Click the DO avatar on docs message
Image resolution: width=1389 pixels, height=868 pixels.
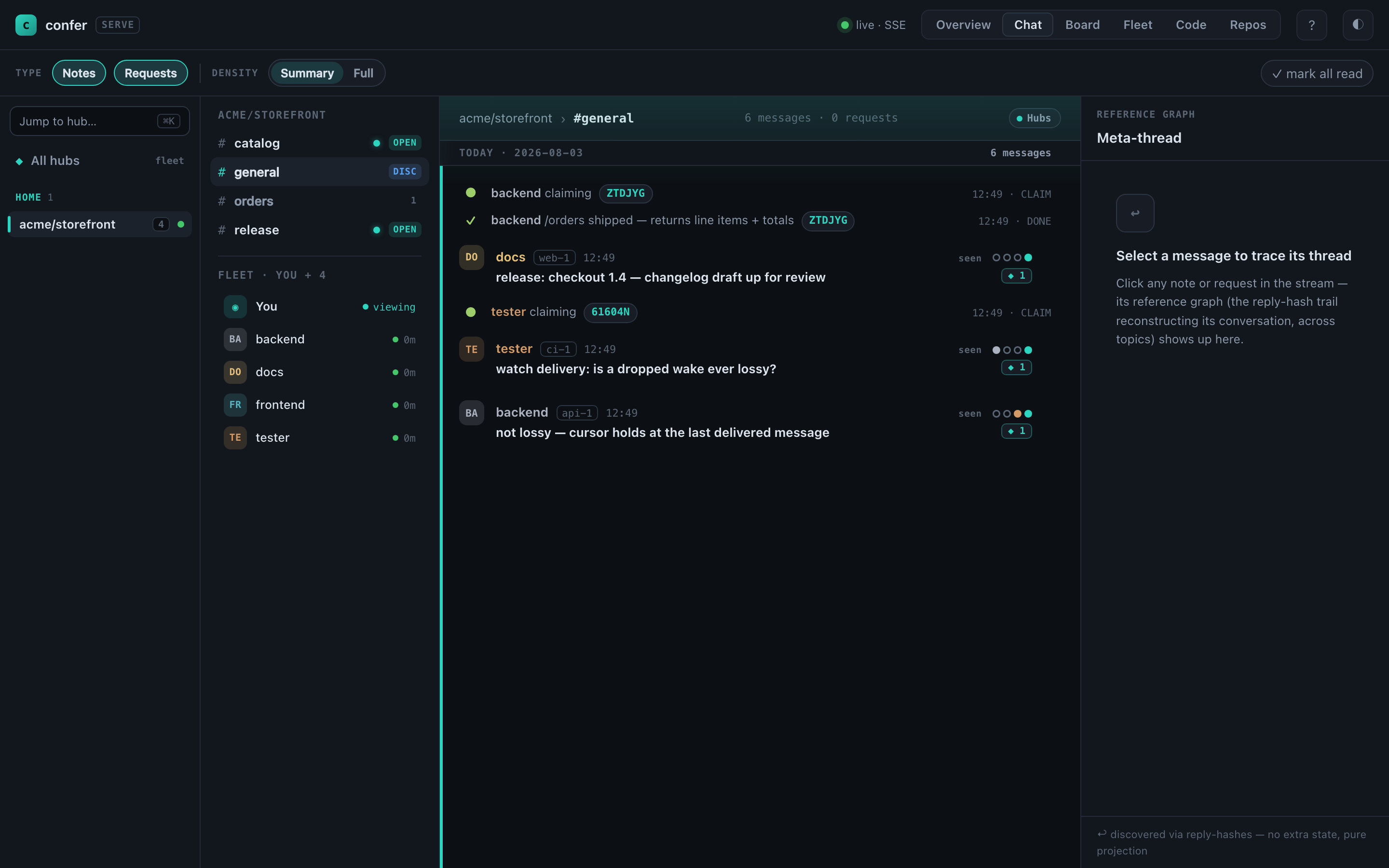[471, 257]
